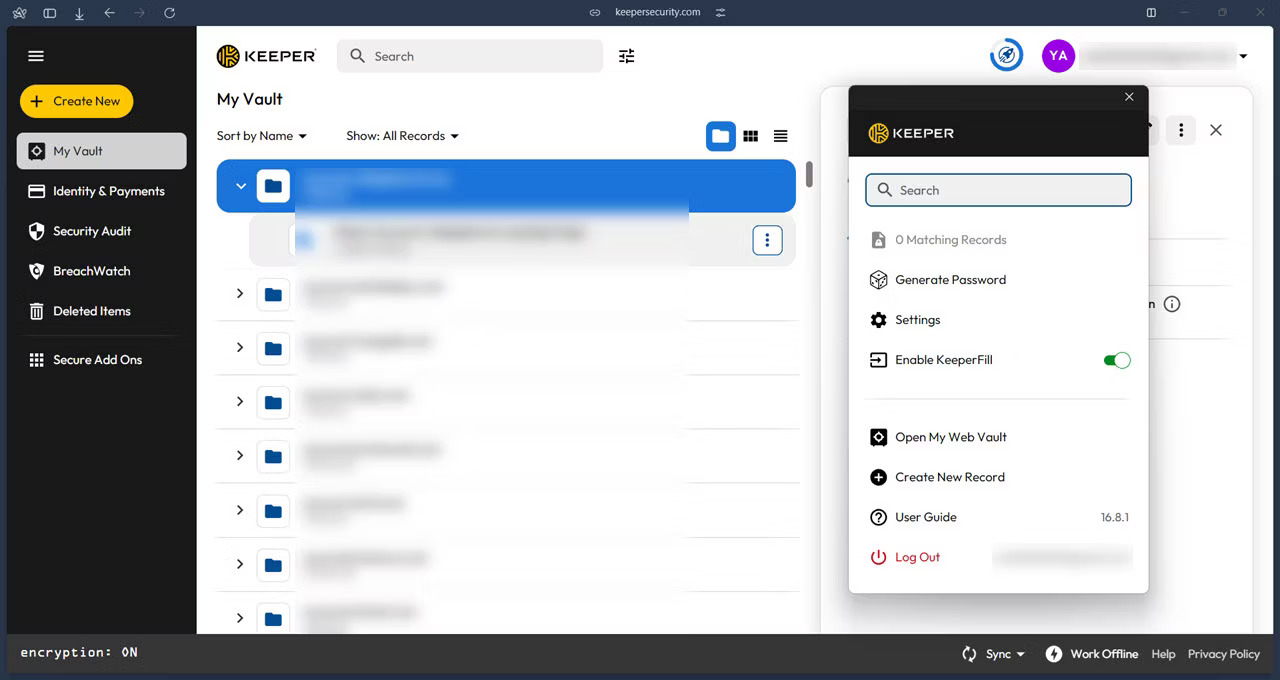The image size is (1280, 680).
Task: Click the hamburger menu above Create New
Action: (x=36, y=55)
